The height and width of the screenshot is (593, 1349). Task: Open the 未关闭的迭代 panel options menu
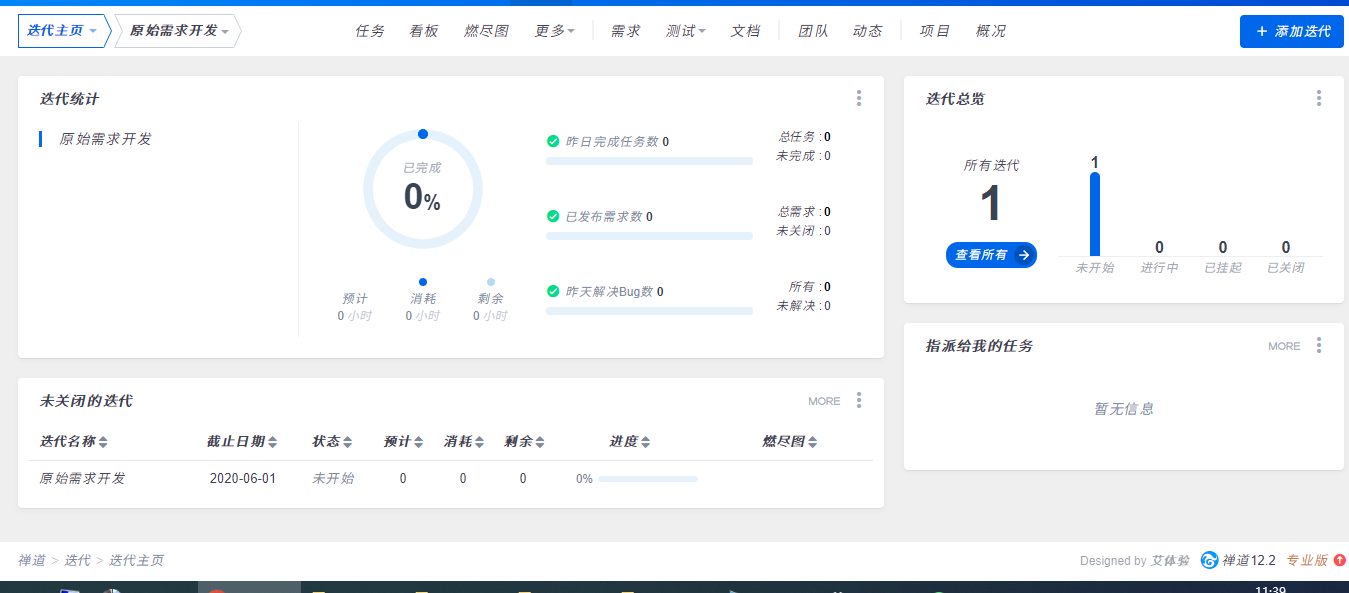tap(858, 400)
